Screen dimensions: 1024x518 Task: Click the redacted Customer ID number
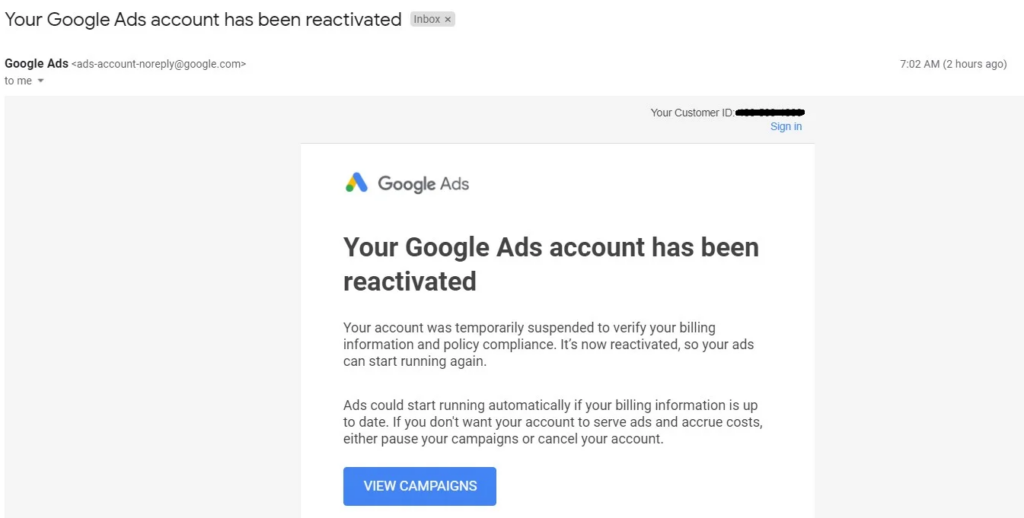click(x=770, y=113)
